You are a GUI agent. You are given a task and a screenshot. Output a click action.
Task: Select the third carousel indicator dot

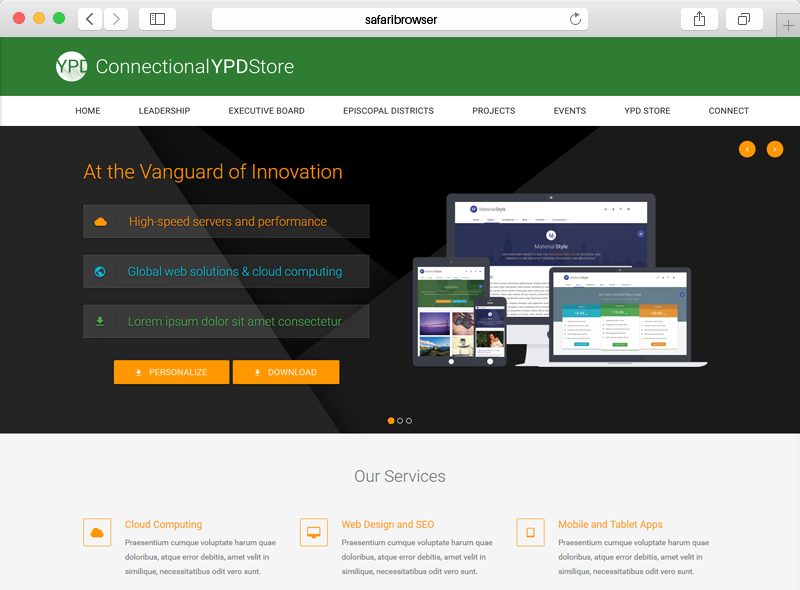(x=409, y=421)
